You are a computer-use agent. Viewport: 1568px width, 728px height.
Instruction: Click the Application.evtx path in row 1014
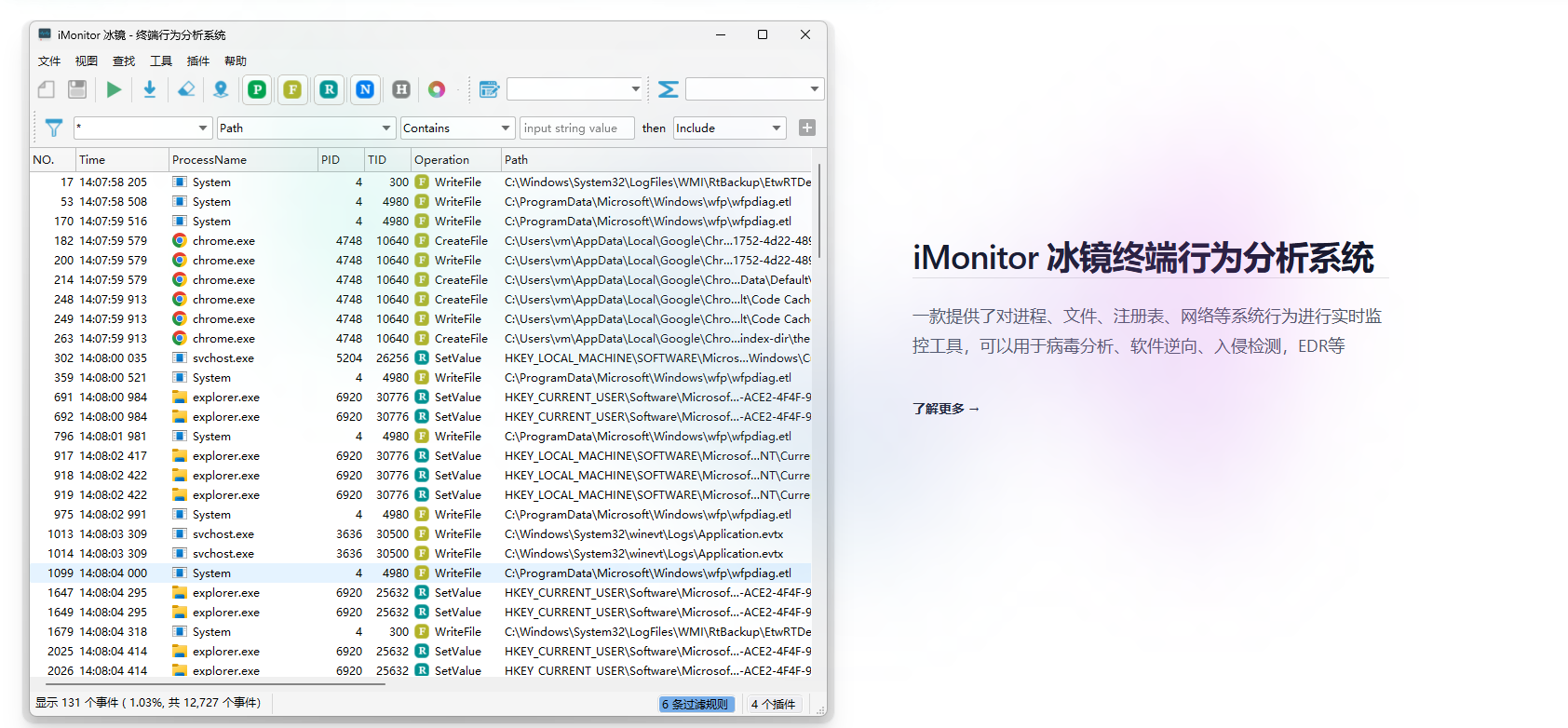pos(644,554)
